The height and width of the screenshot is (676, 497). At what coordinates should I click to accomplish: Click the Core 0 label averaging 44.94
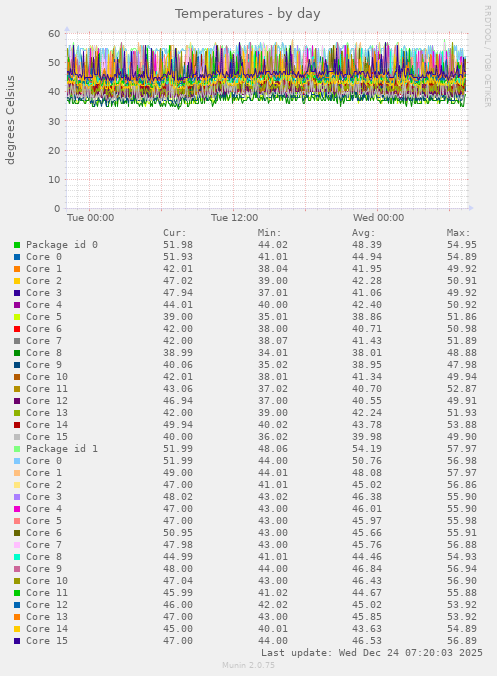coord(44,257)
